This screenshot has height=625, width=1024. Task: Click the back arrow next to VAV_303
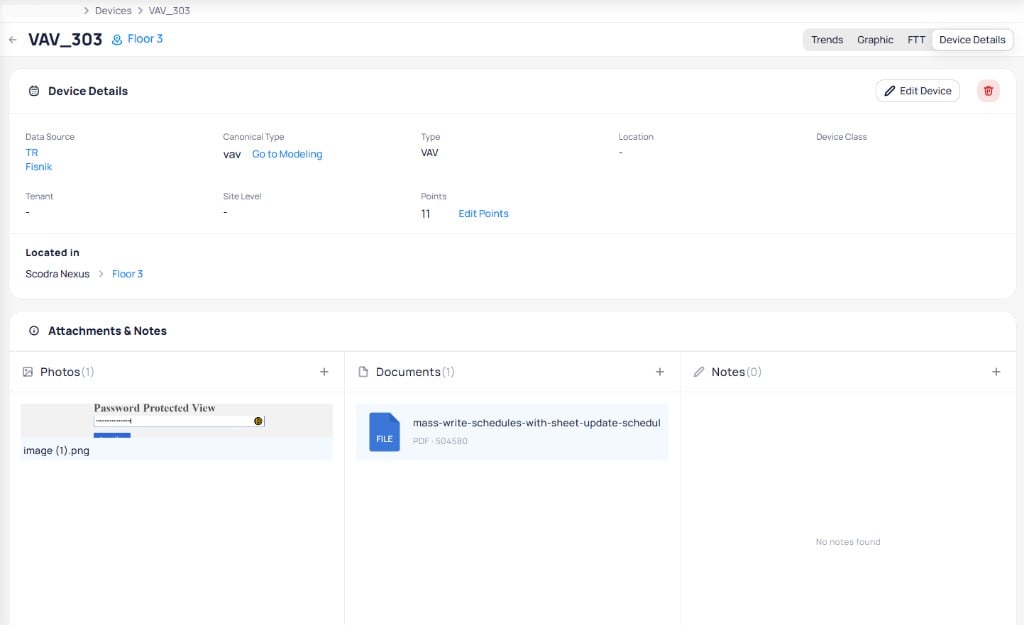click(x=12, y=40)
